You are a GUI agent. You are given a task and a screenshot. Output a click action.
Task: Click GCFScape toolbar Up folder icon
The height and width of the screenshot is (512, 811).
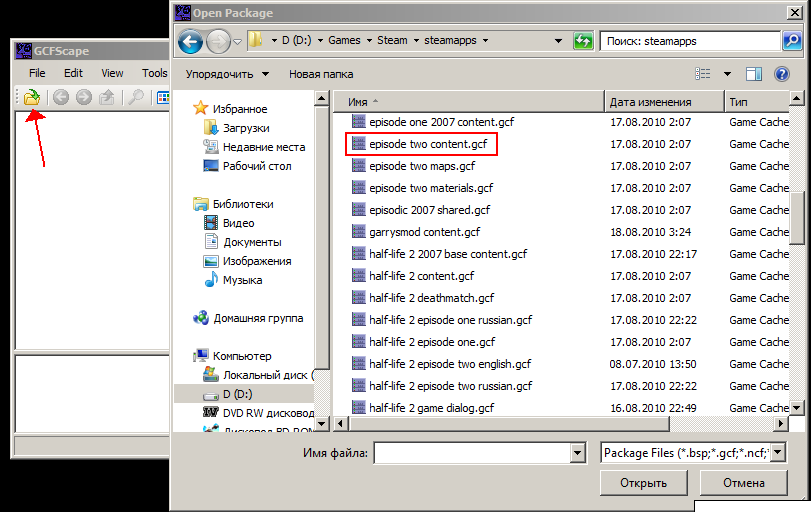coord(107,97)
